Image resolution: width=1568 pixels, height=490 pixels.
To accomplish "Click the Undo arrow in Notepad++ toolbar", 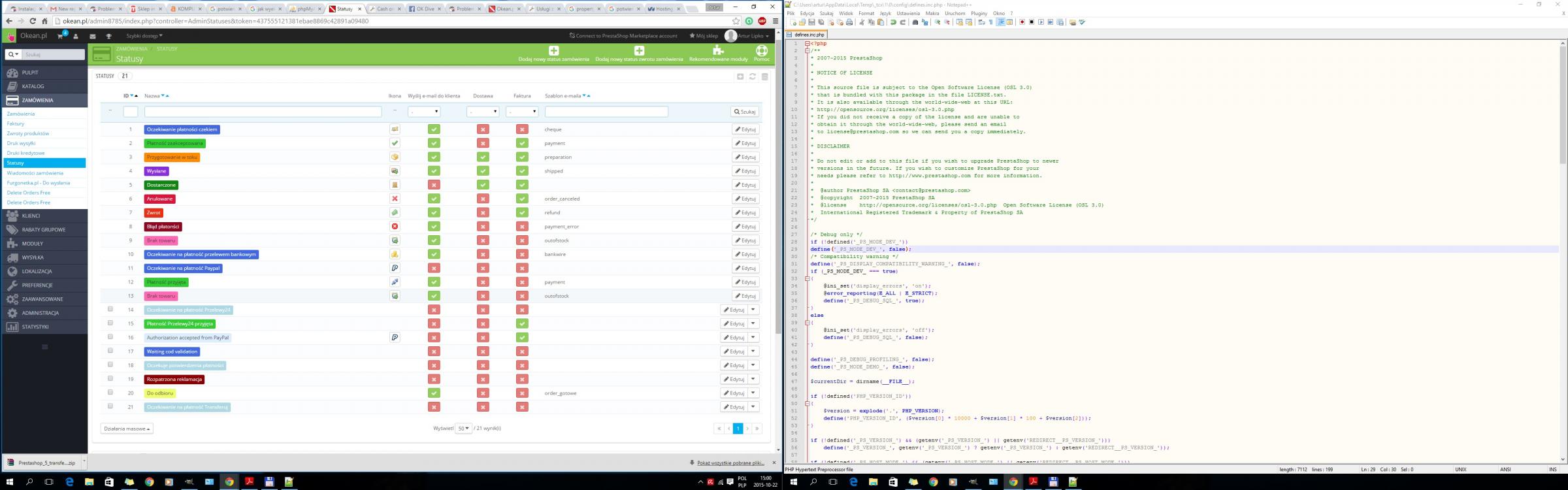I will [893, 22].
